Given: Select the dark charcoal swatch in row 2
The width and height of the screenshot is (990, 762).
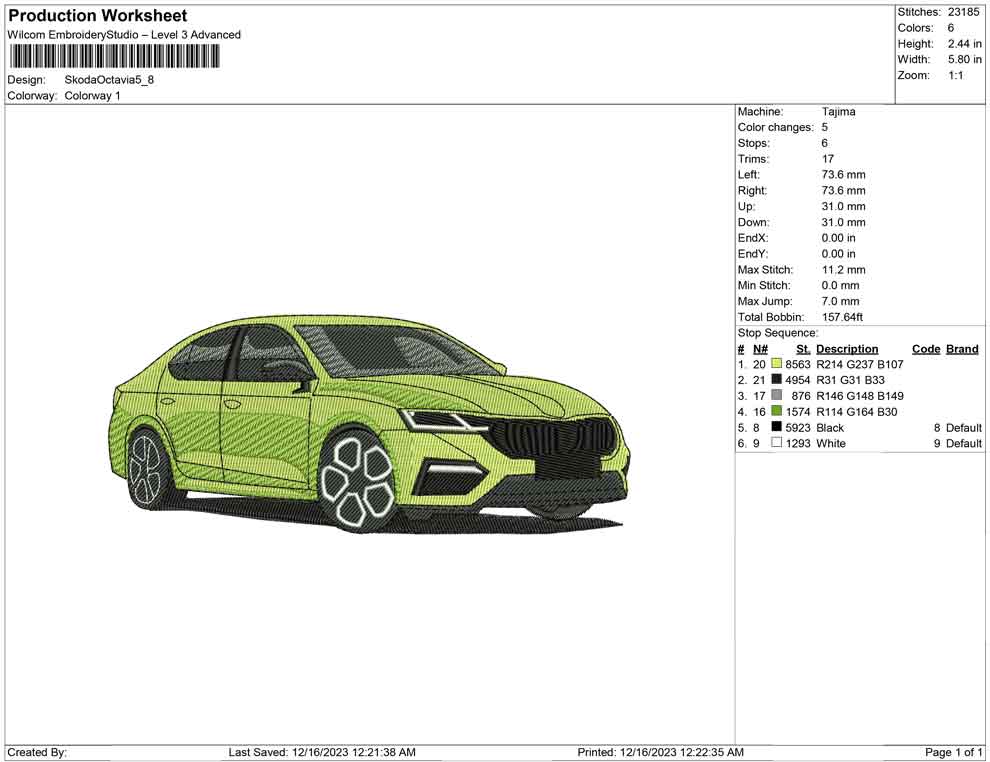Looking at the screenshot, I should (x=776, y=380).
